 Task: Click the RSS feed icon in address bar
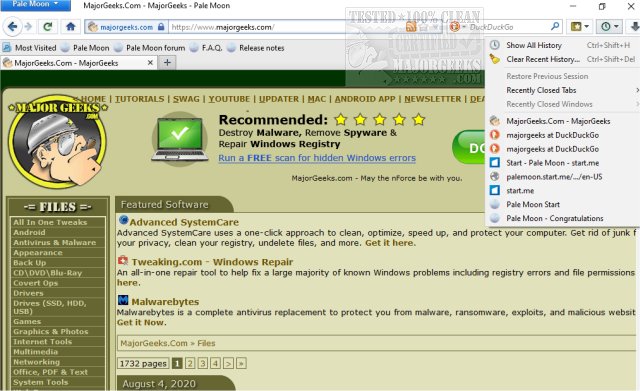[411, 27]
